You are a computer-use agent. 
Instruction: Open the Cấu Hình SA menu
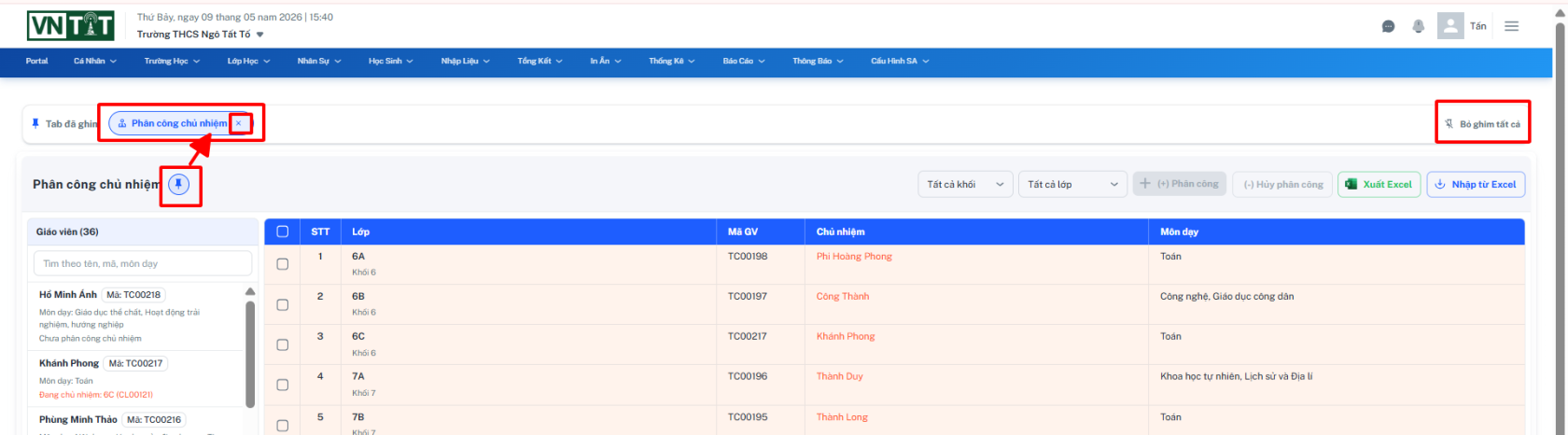900,62
